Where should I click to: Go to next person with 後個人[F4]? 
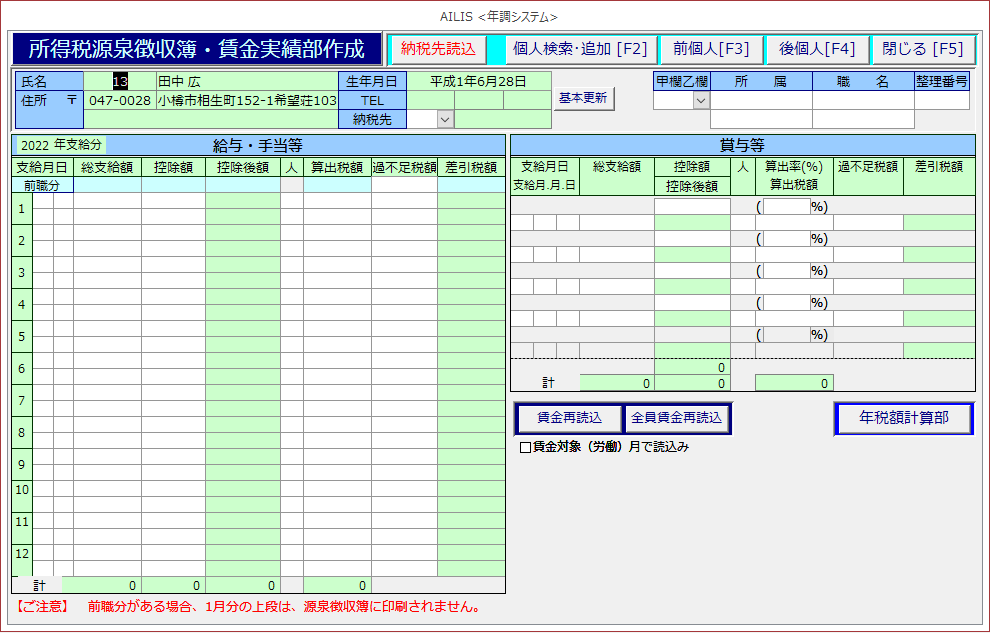[817, 49]
